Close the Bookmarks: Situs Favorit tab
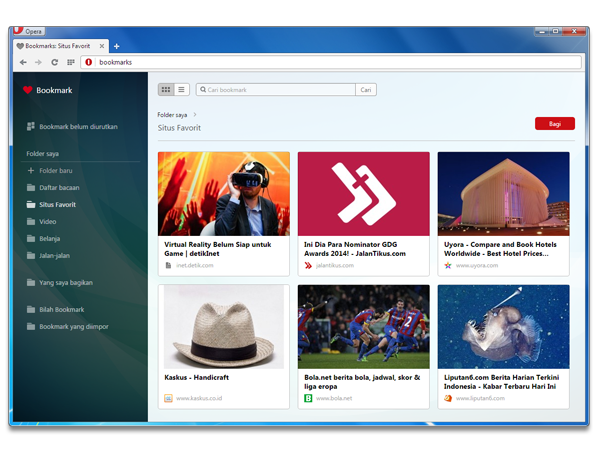The image size is (600, 454). [x=101, y=46]
